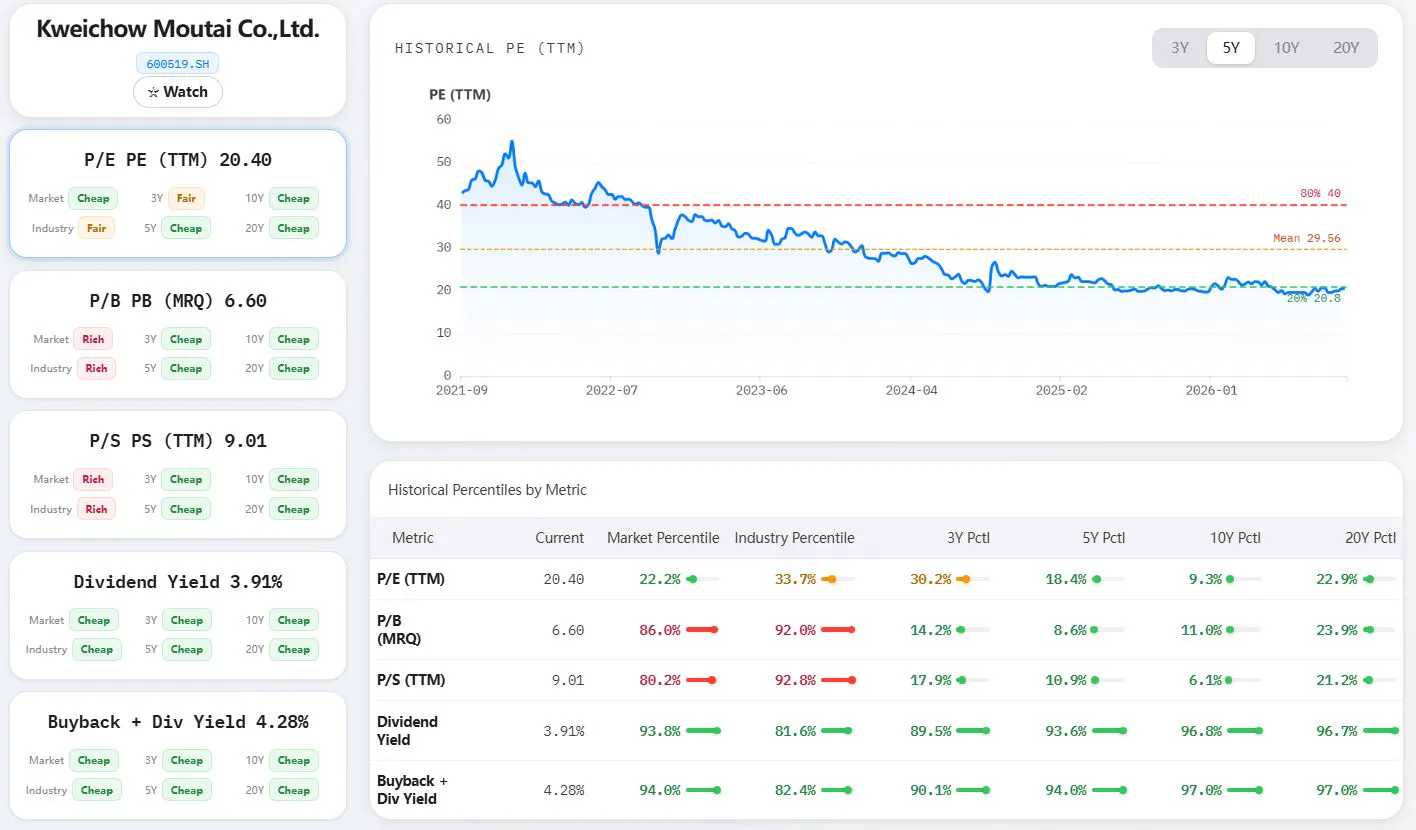Select the P/B (MRQ) row label in the table
This screenshot has height=830, width=1416.
pyautogui.click(x=399, y=630)
